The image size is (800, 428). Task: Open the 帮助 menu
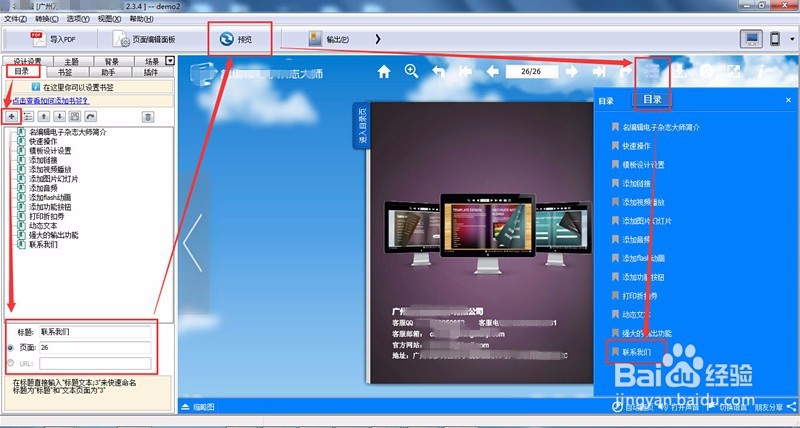[x=141, y=19]
